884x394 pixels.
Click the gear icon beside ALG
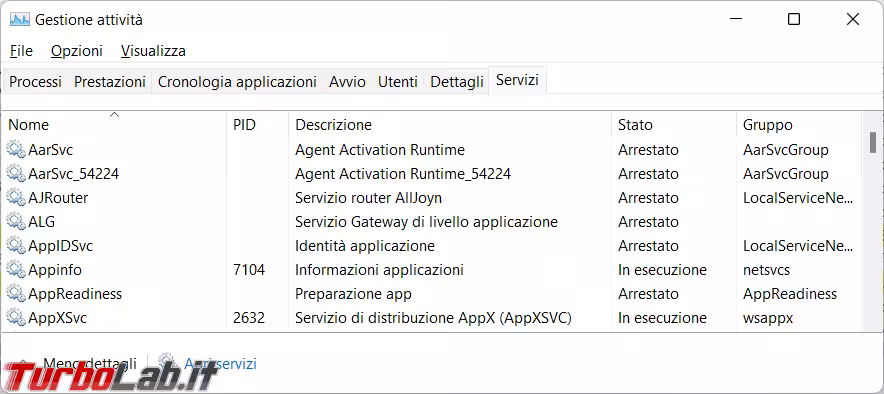tap(16, 222)
